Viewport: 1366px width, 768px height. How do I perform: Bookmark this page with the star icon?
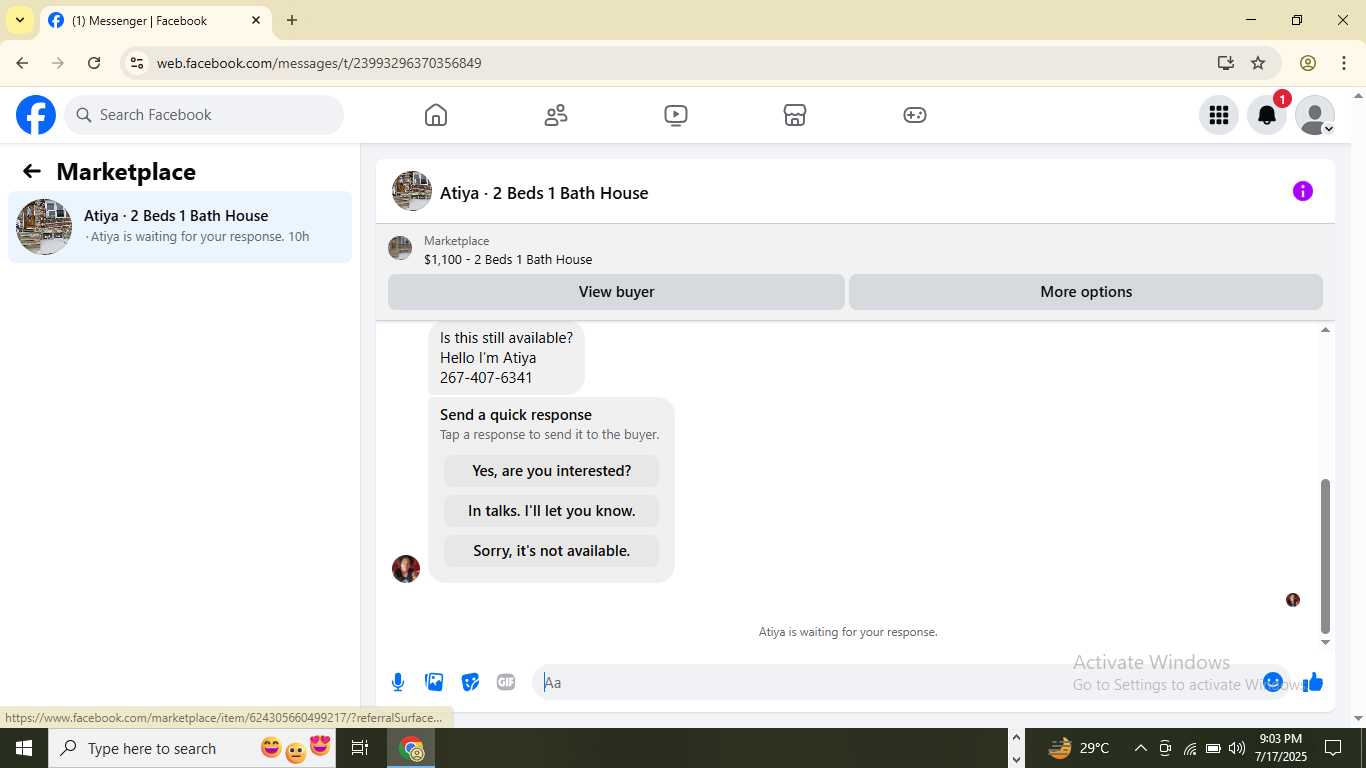1258,63
